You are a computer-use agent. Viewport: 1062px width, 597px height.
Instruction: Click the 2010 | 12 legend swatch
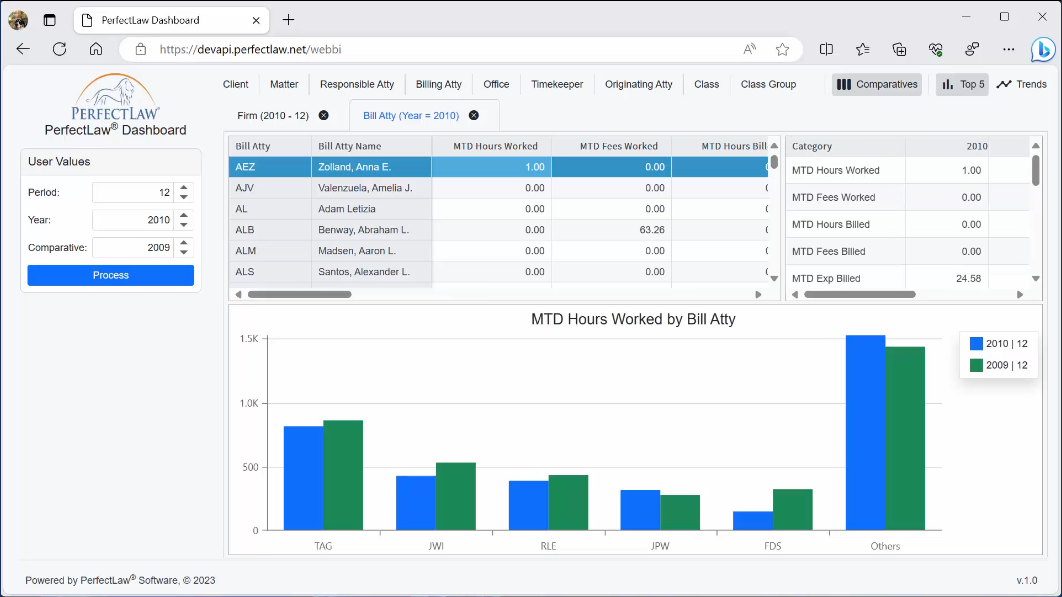[x=976, y=344]
